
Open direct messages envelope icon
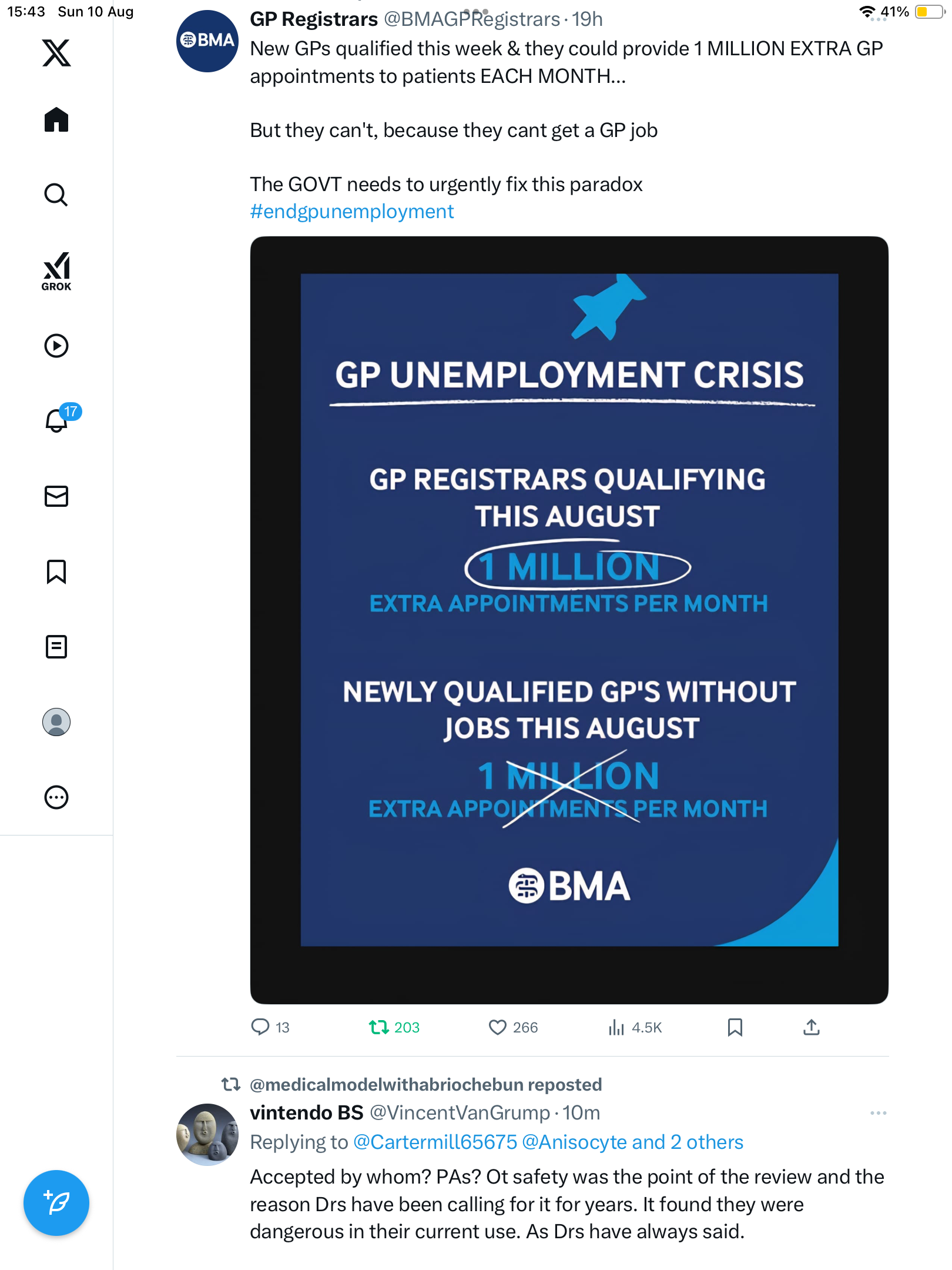tap(56, 496)
